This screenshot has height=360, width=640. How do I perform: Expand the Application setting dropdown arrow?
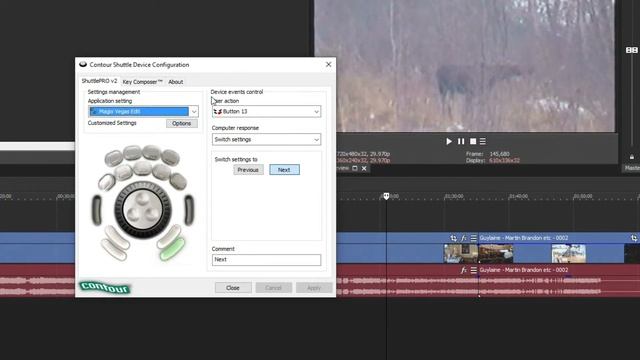(x=194, y=111)
